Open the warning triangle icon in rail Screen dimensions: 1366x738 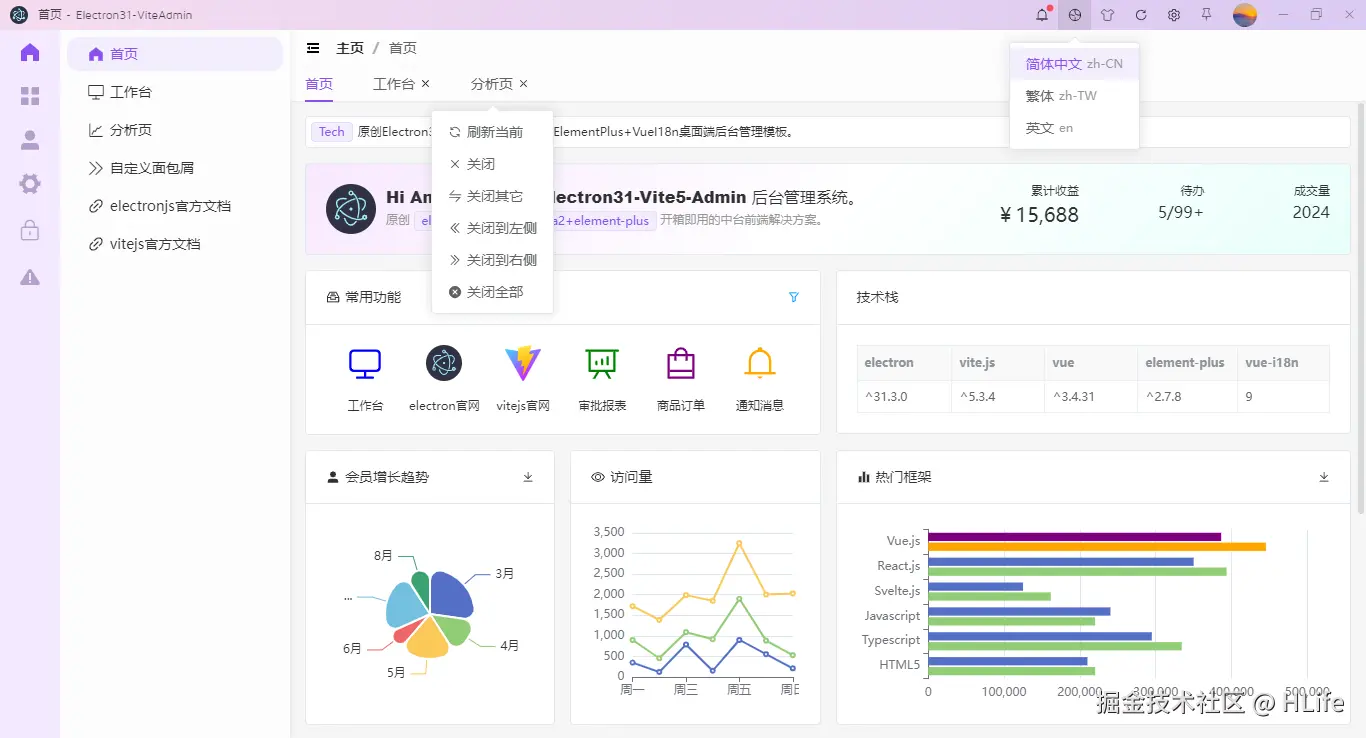click(30, 277)
